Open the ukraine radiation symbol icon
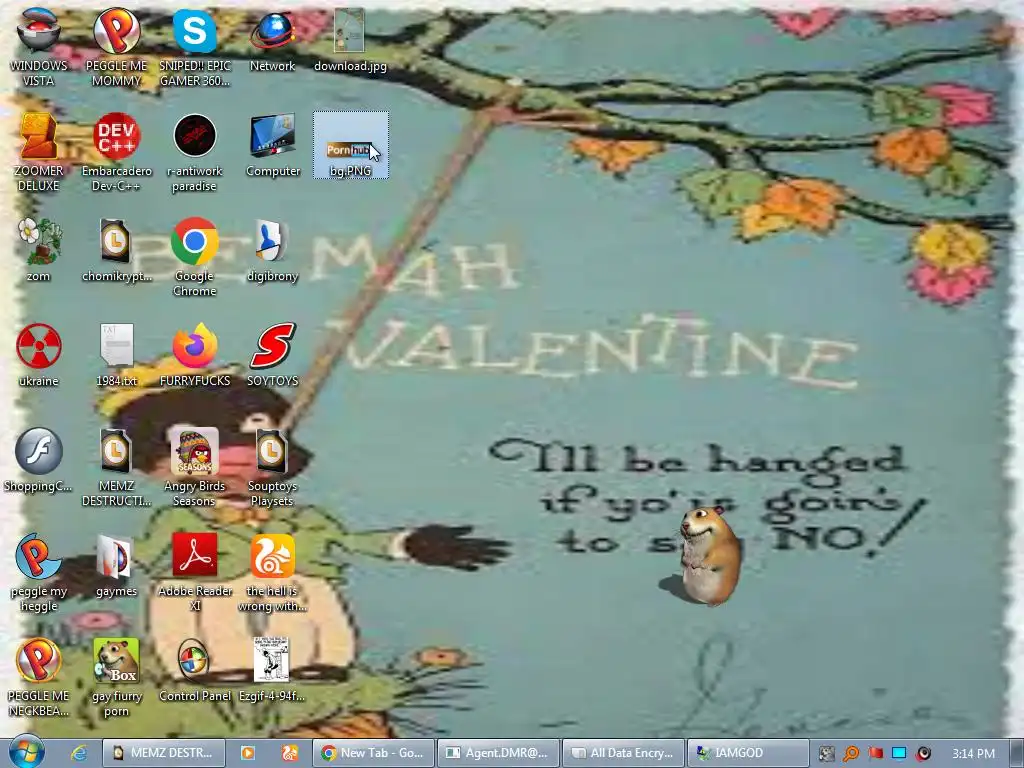The image size is (1024, 768). tap(39, 355)
